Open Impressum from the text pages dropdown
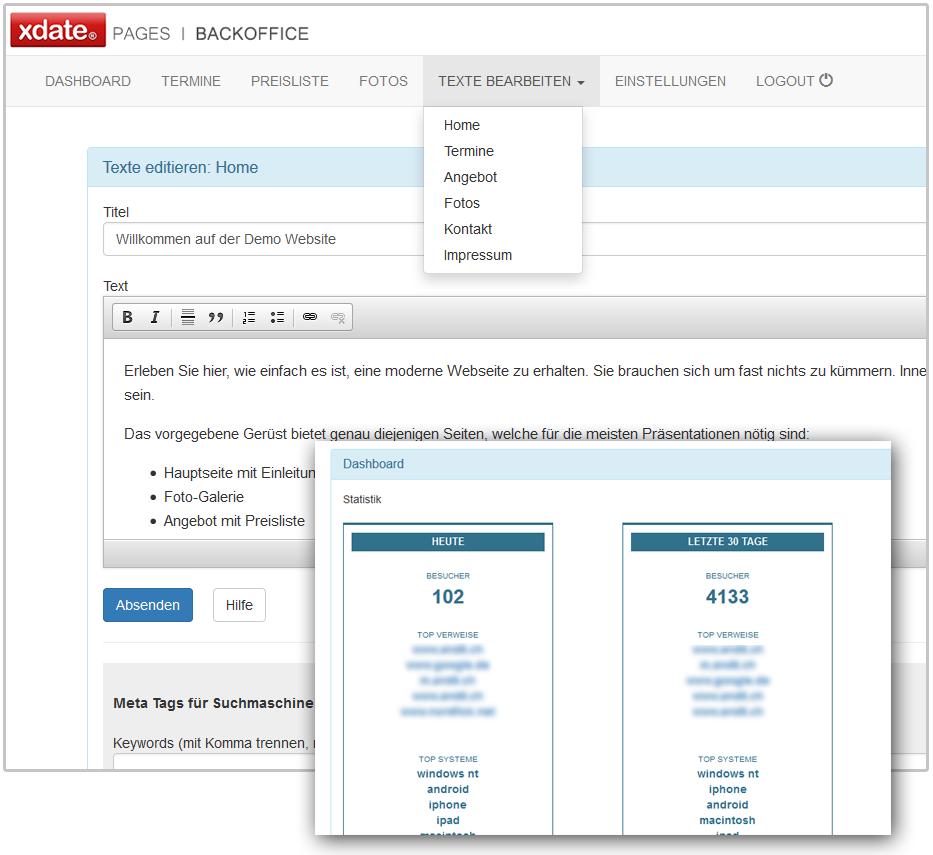The height and width of the screenshot is (855, 933). click(x=478, y=255)
